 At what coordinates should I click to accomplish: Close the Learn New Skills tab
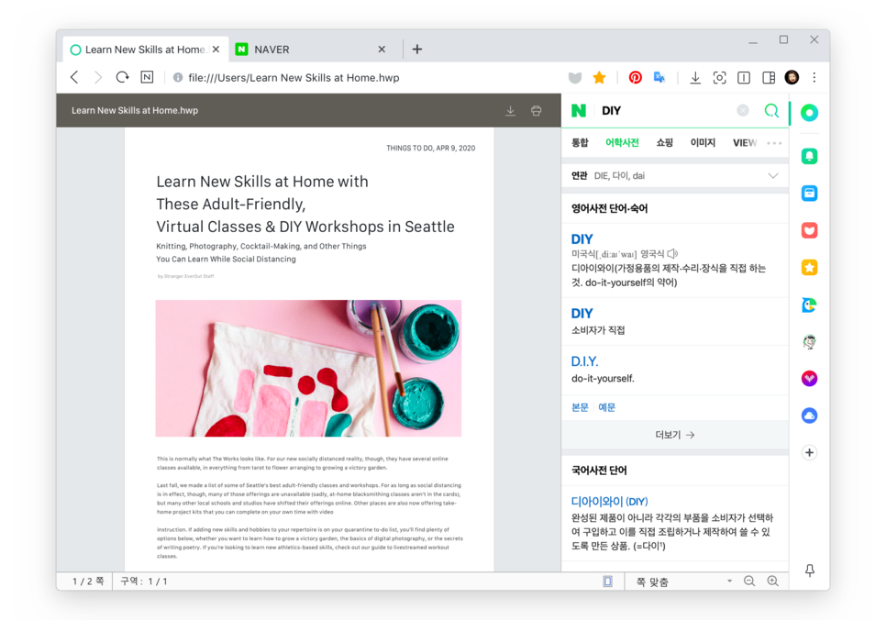(x=216, y=50)
